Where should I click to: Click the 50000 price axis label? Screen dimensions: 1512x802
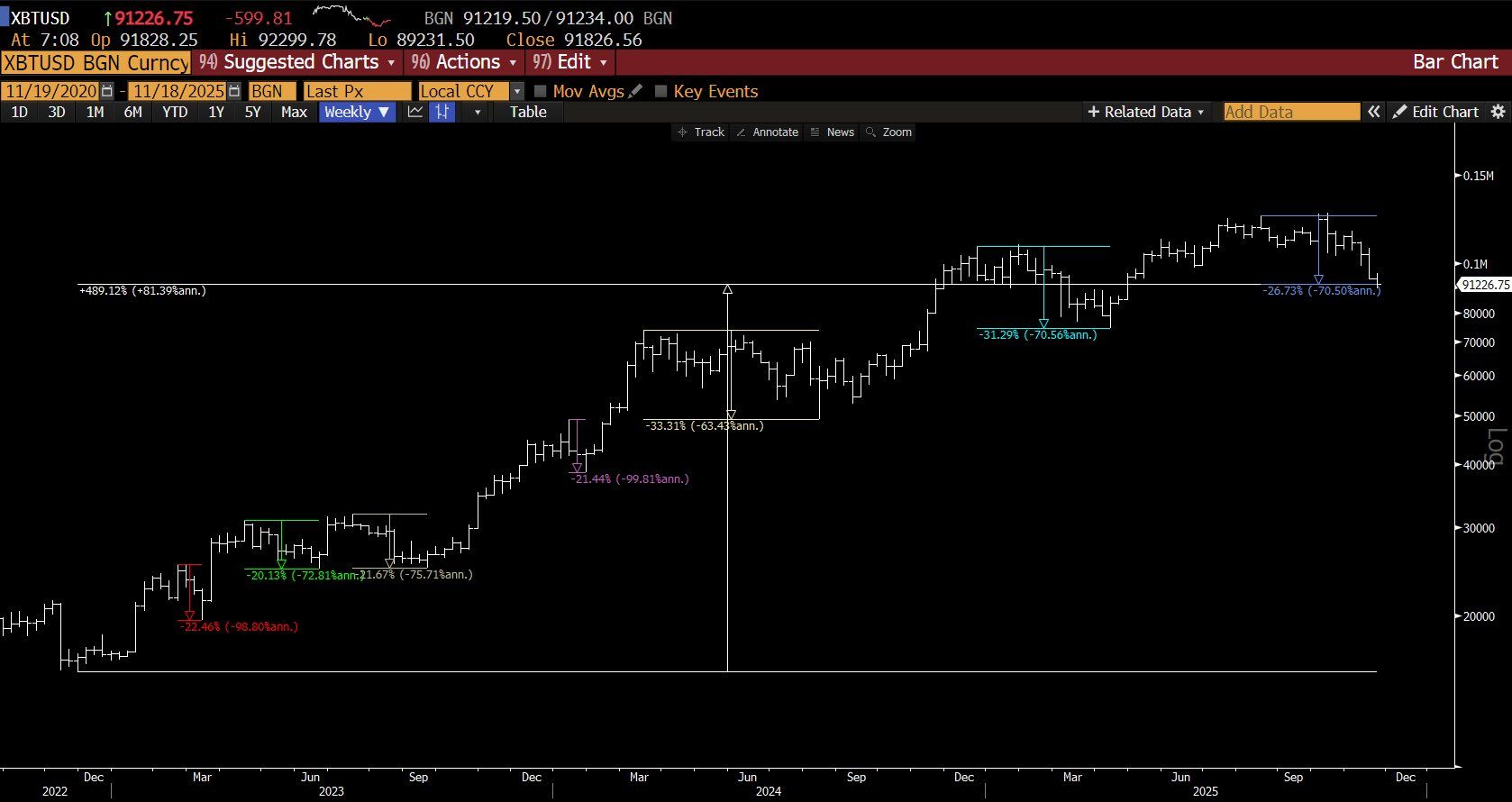coord(1479,416)
